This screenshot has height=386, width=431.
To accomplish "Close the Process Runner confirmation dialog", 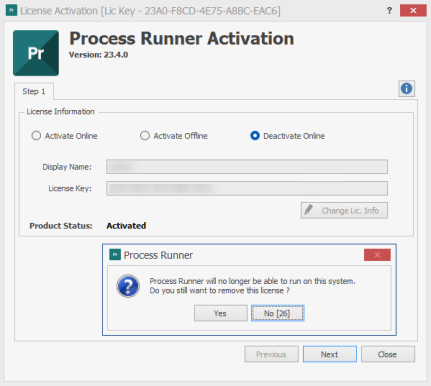I will [377, 255].
